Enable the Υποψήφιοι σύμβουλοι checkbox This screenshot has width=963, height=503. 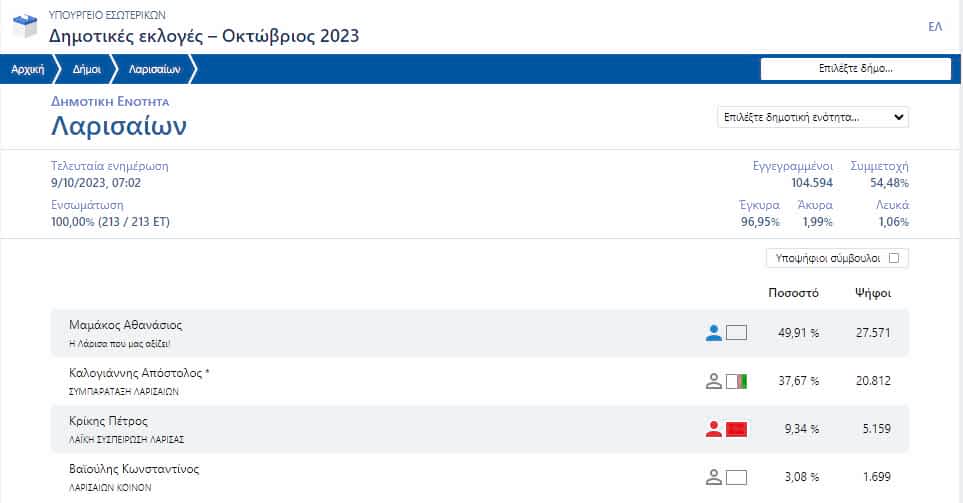(x=894, y=258)
